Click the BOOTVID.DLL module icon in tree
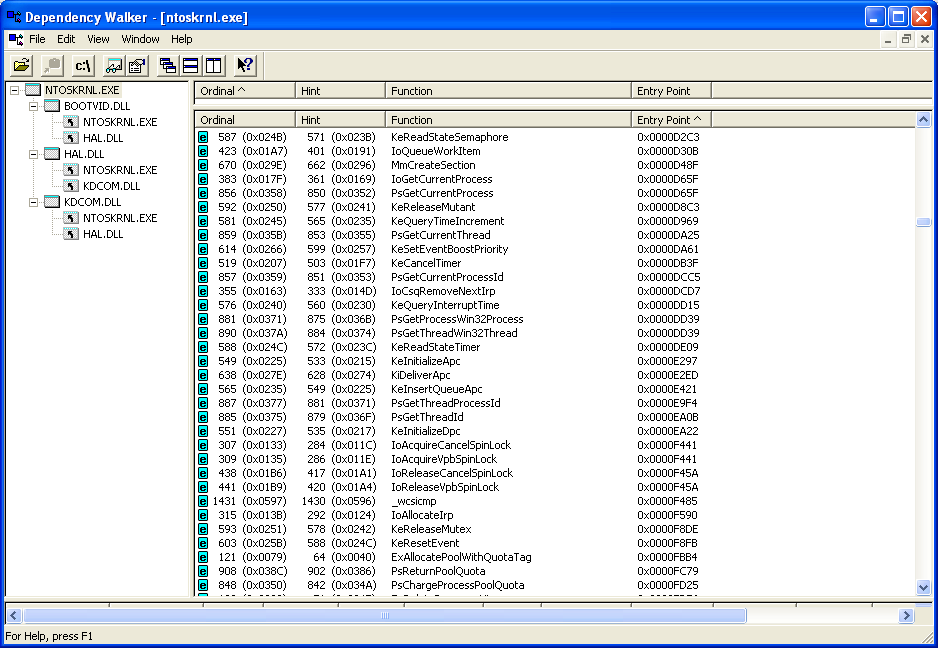The width and height of the screenshot is (938, 648). pos(52,106)
